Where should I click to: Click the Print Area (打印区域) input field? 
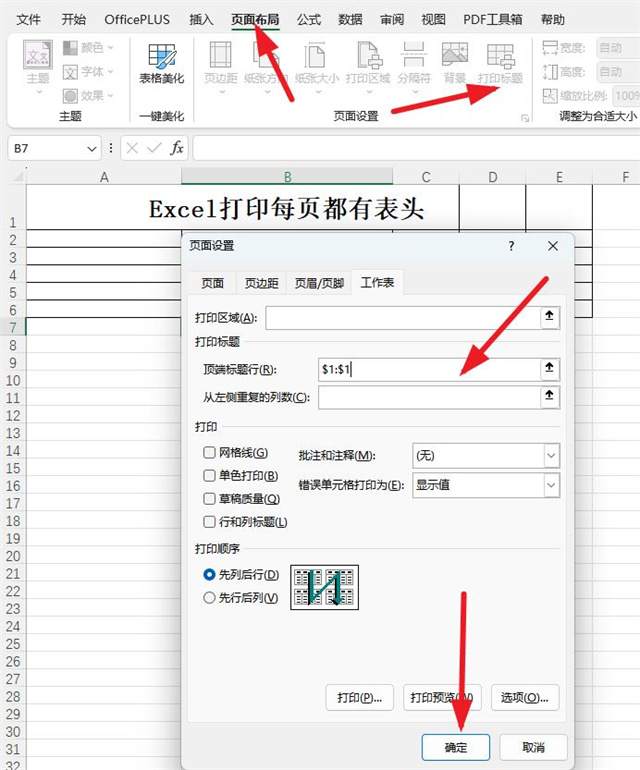coord(402,318)
